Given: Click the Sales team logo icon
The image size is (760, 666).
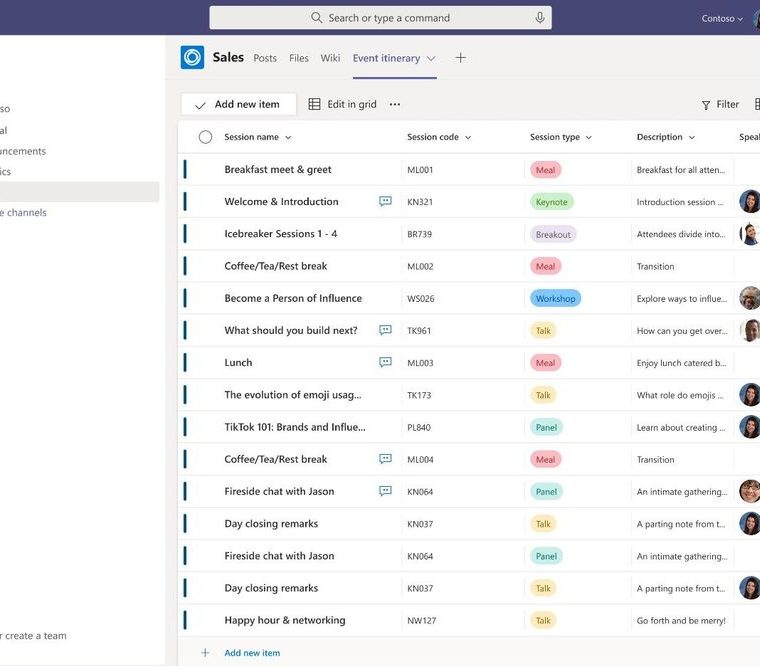Looking at the screenshot, I should [192, 58].
